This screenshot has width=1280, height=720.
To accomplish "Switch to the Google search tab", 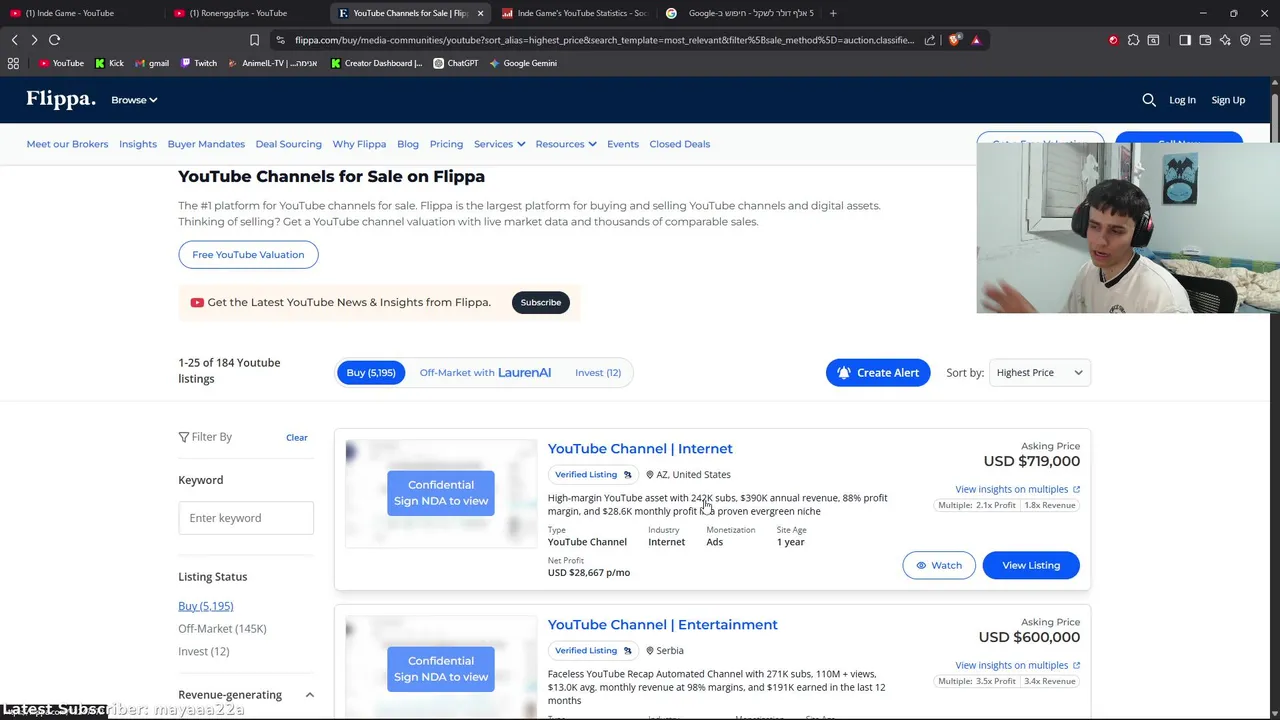I will point(740,13).
